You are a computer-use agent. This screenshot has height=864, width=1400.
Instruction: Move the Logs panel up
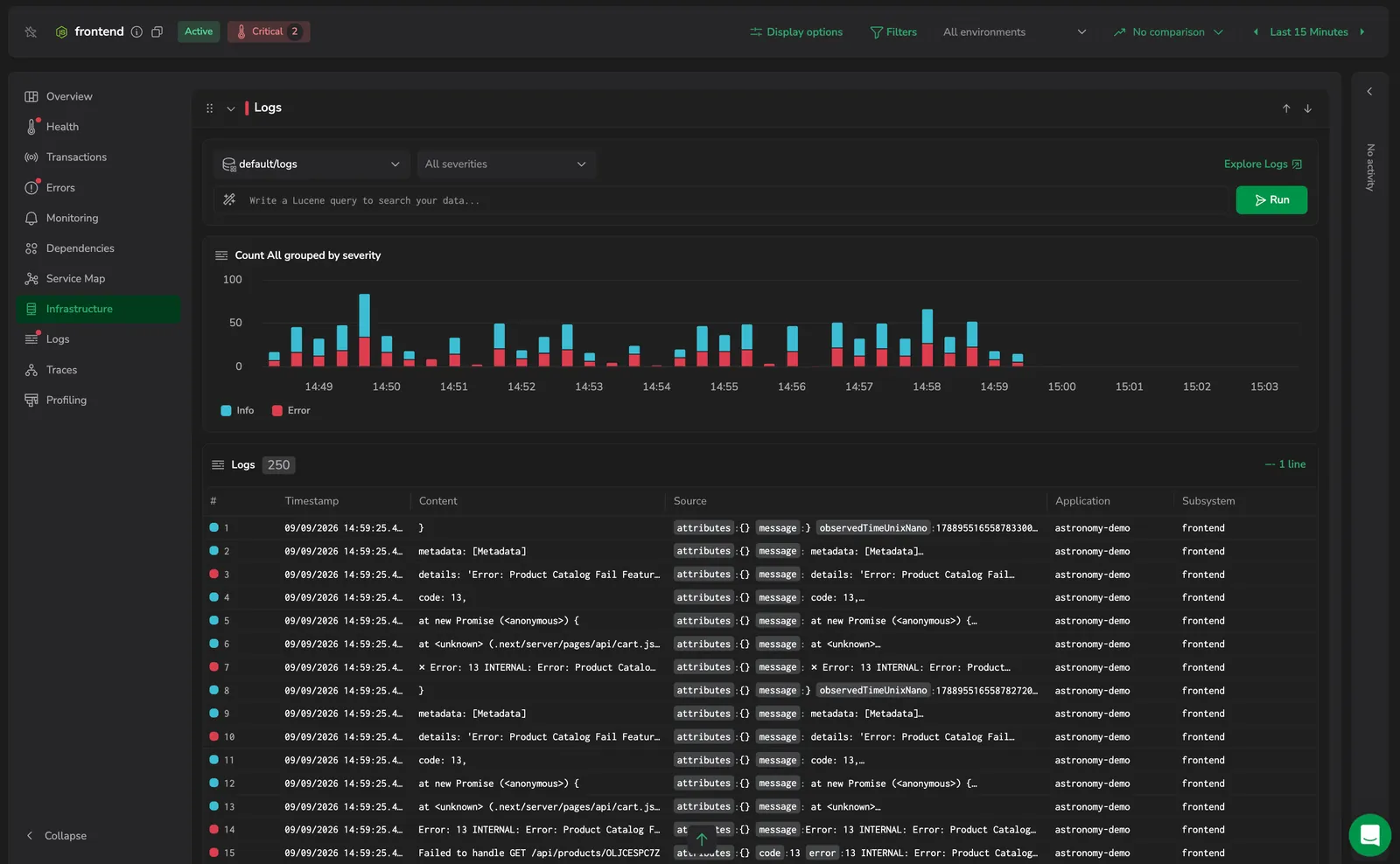pos(1286,108)
